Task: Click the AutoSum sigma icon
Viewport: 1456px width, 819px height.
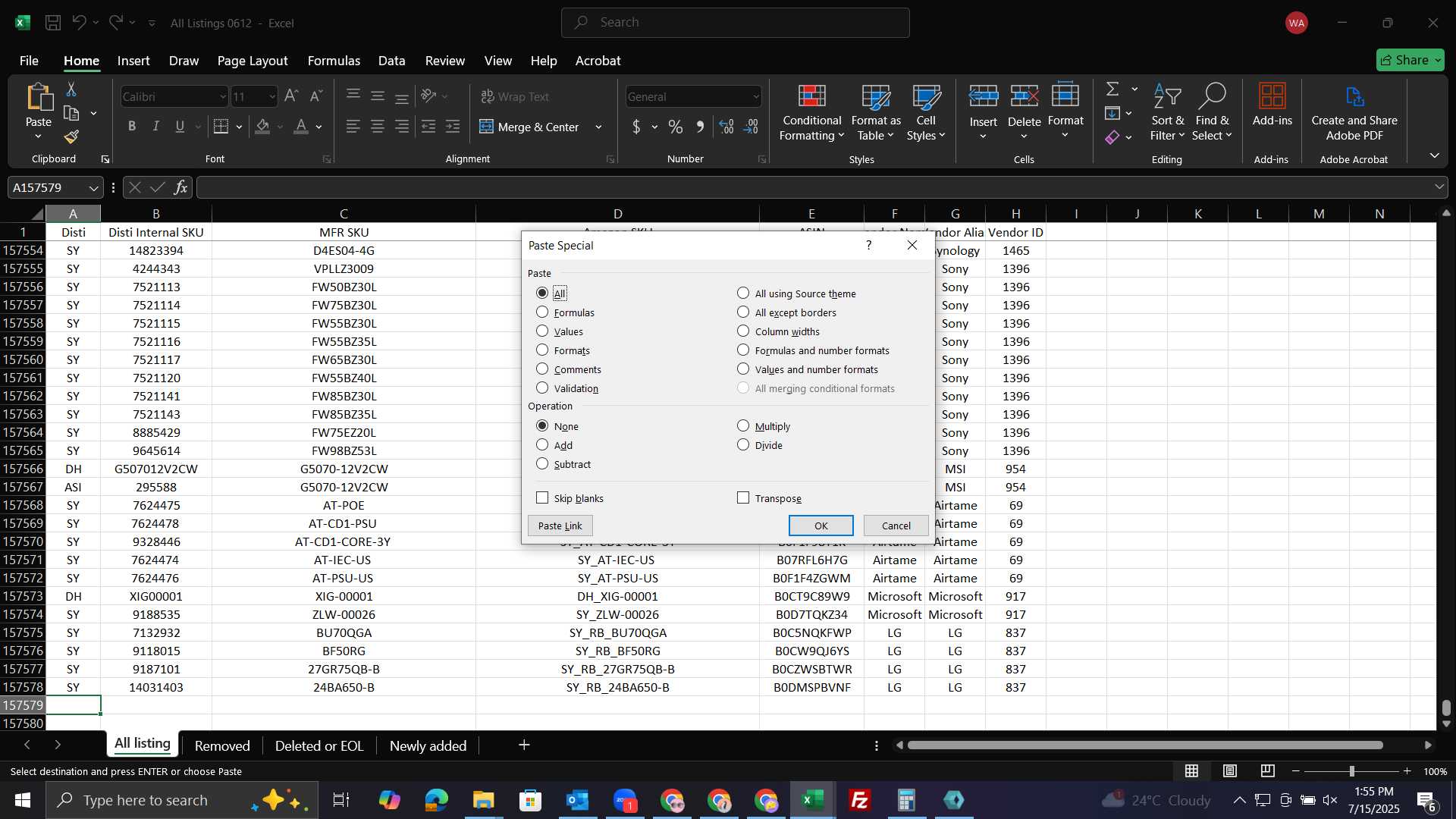Action: [x=1112, y=89]
